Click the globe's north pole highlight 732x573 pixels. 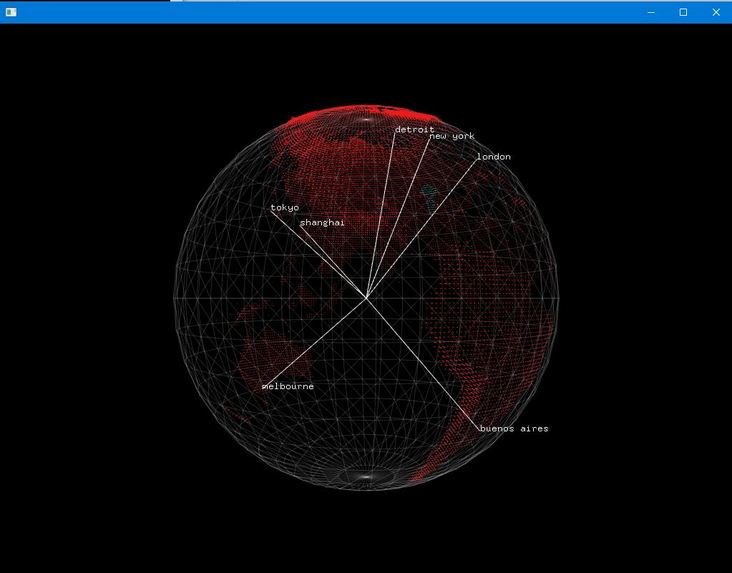pyautogui.click(x=367, y=120)
